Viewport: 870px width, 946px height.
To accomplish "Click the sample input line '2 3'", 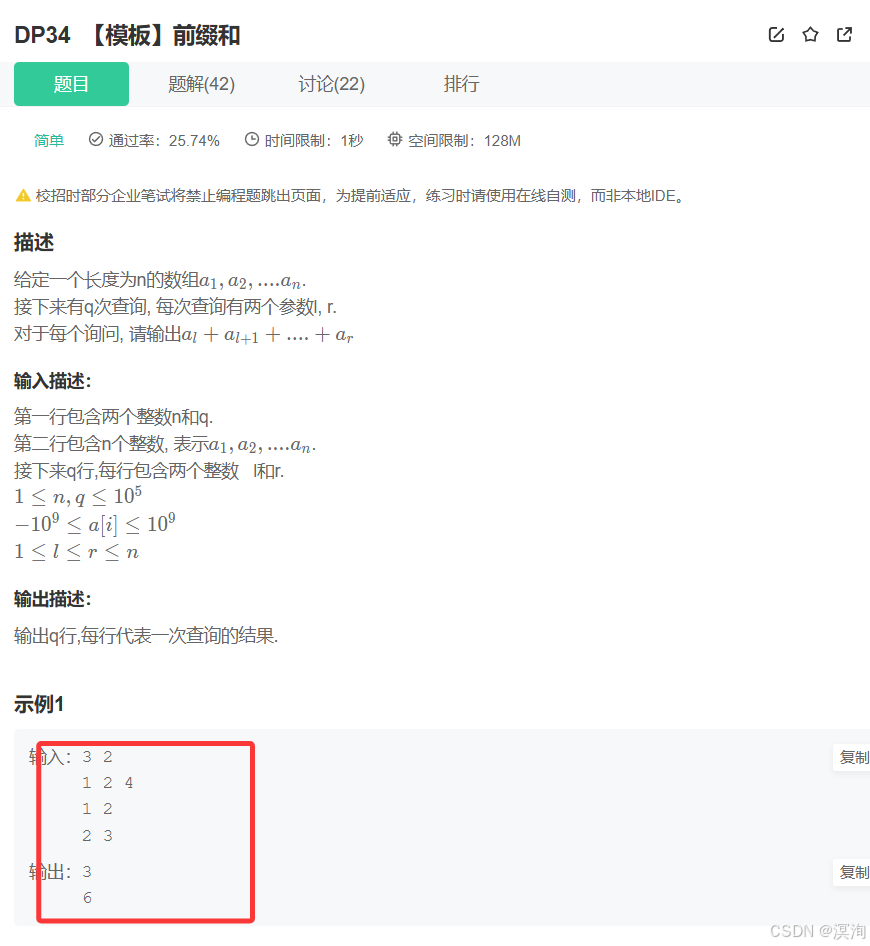I will click(98, 836).
